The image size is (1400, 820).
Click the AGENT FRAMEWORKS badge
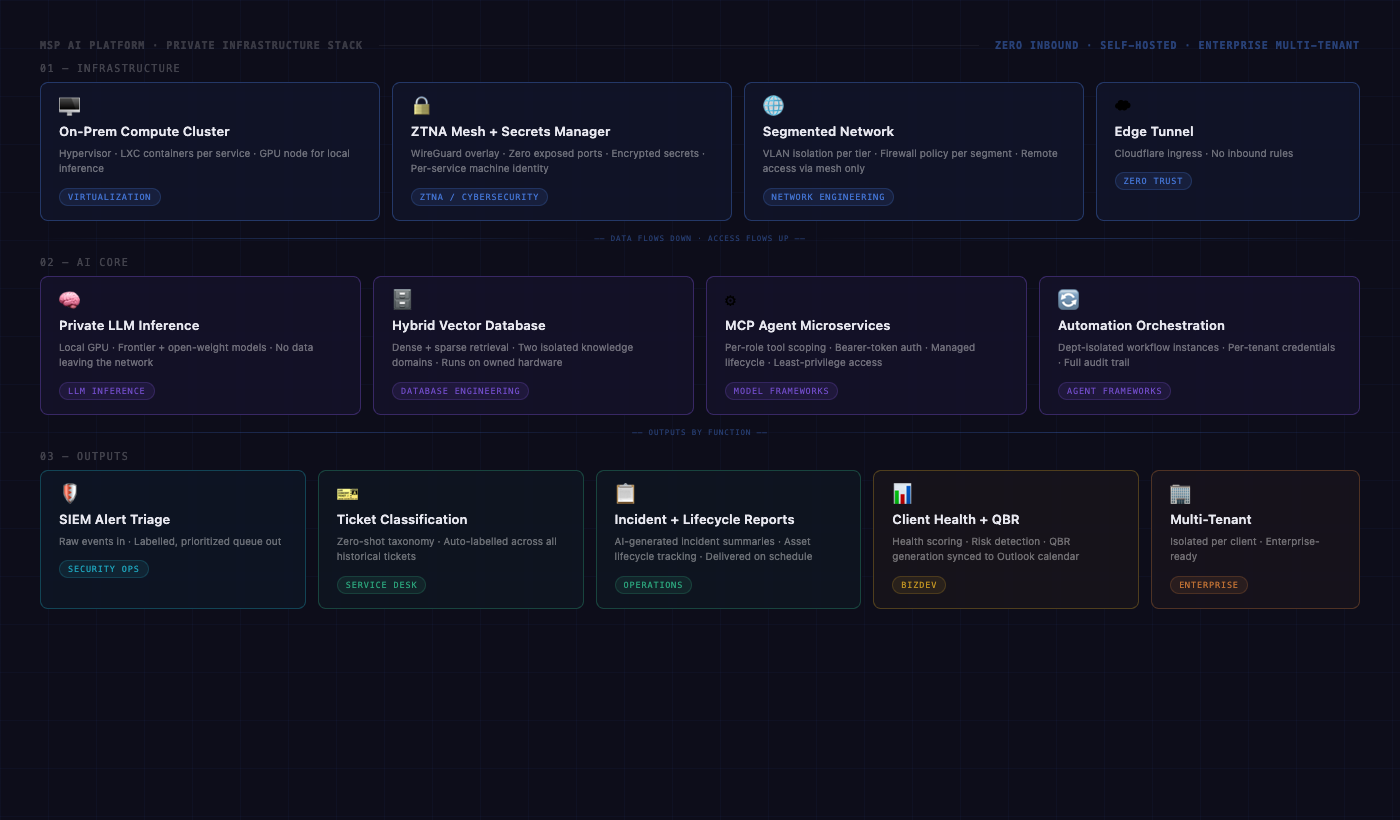[x=1114, y=391]
